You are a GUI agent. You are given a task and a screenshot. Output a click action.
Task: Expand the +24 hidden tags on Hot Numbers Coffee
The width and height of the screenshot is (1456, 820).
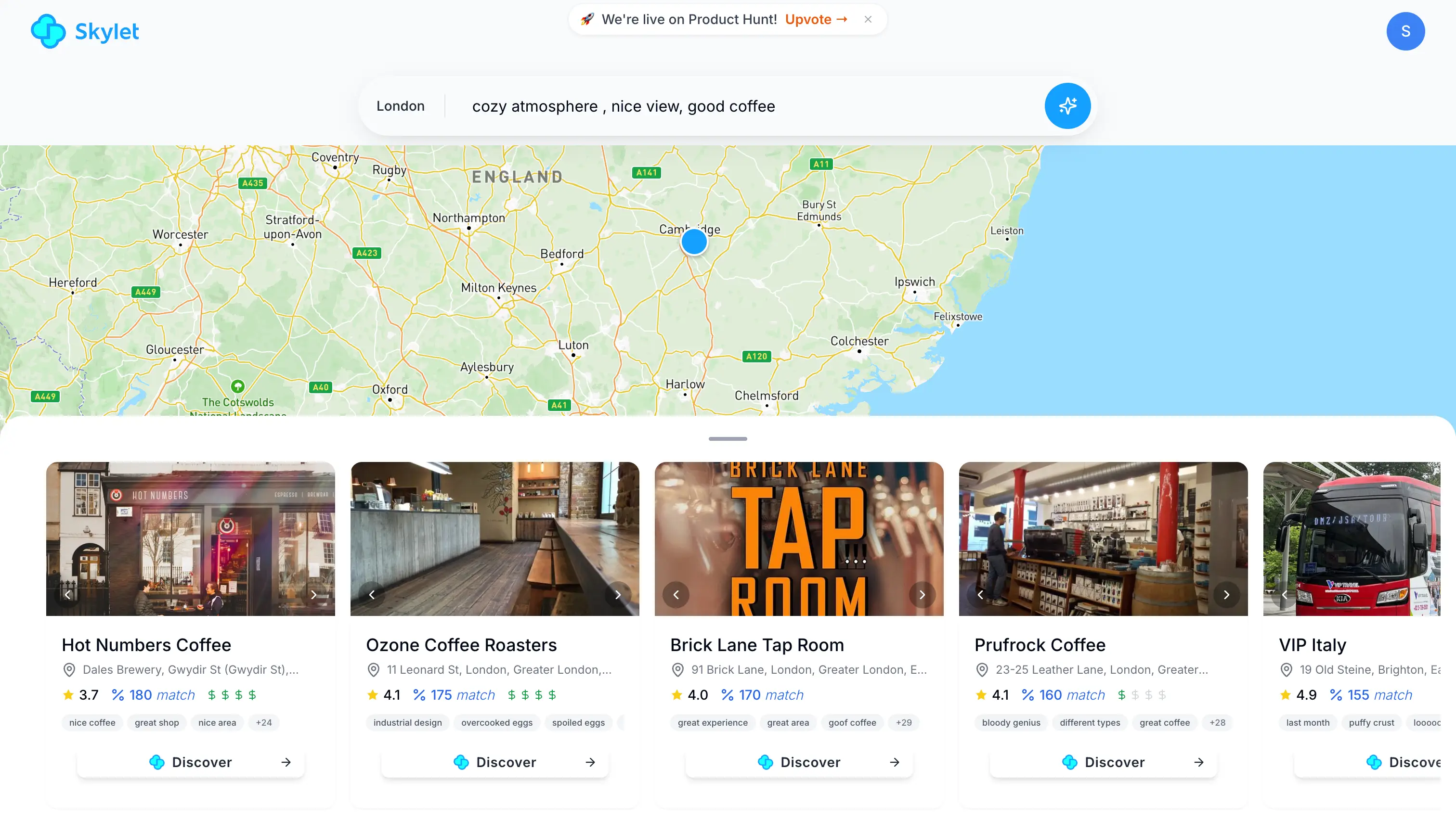(263, 722)
